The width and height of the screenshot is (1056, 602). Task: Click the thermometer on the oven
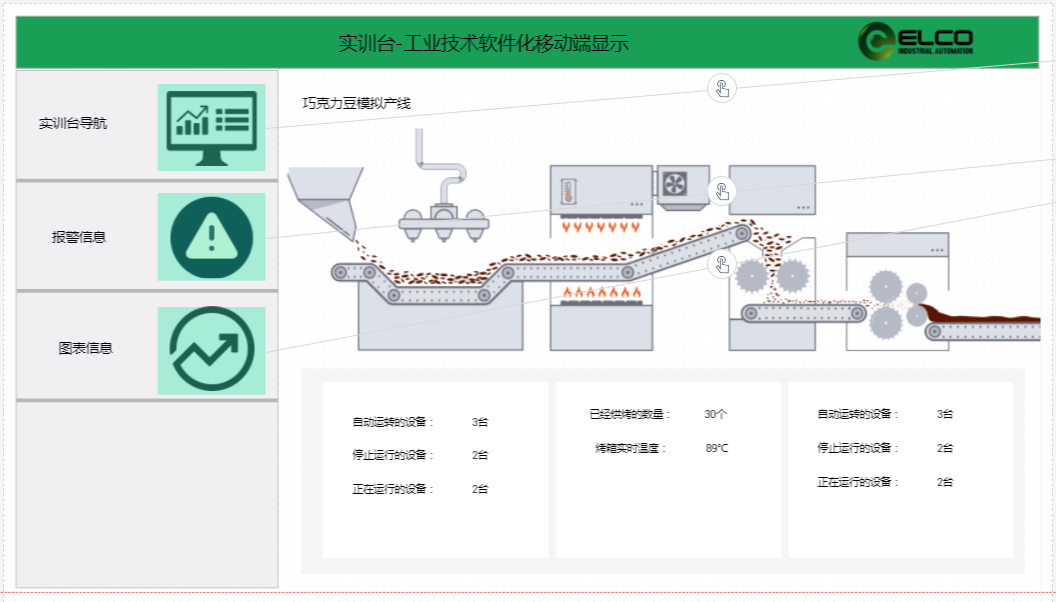[x=568, y=192]
